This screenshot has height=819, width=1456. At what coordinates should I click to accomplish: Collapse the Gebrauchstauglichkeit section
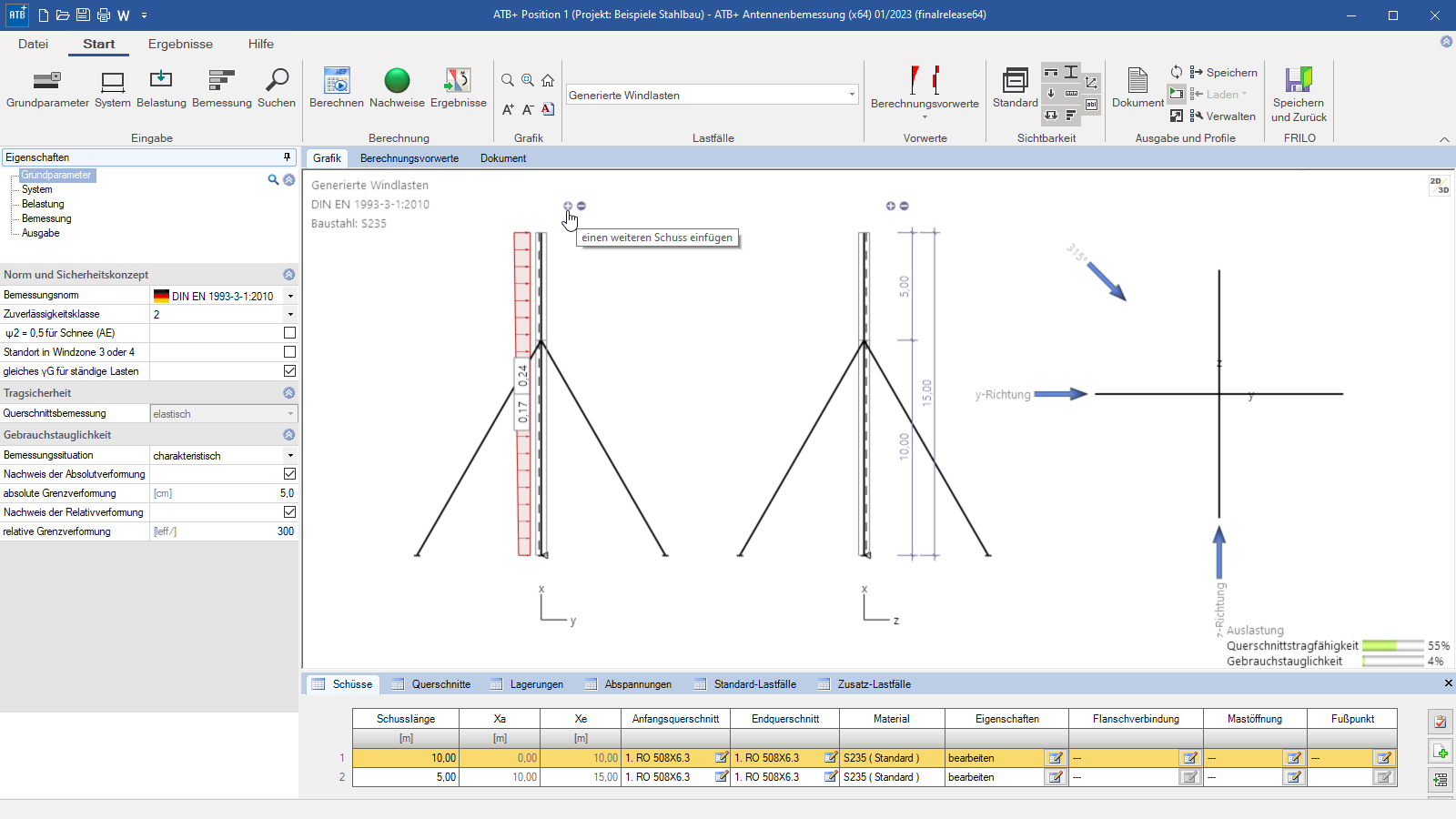[288, 435]
